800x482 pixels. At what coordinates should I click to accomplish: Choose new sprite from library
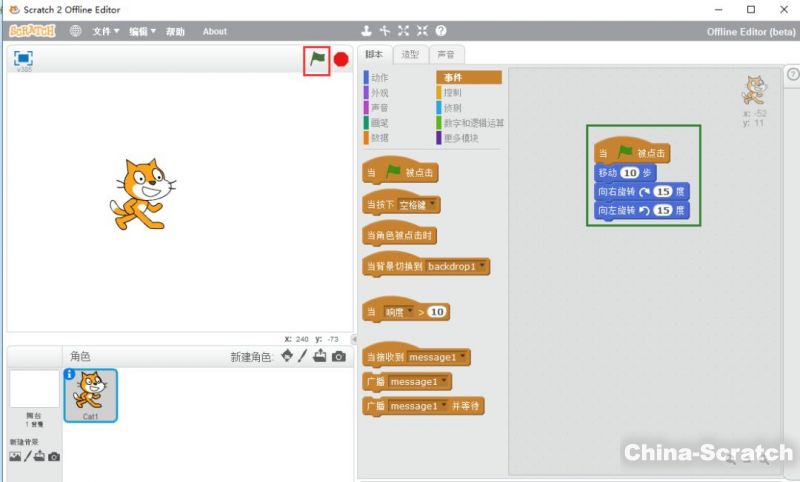tap(288, 357)
